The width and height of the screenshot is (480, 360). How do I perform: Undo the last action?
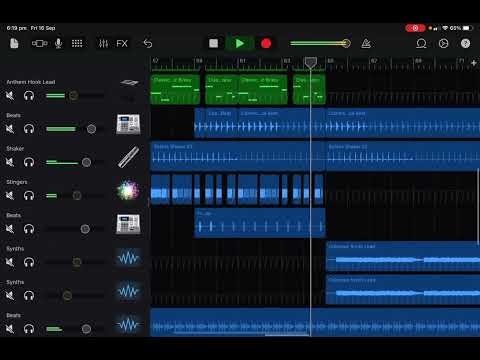click(x=148, y=43)
